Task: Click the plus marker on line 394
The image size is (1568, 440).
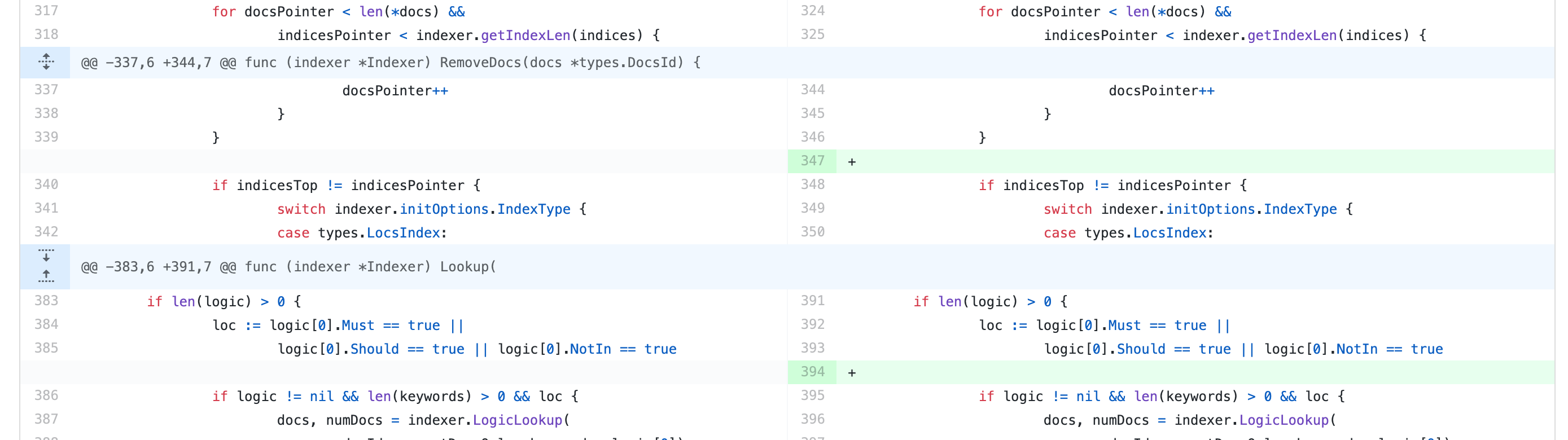Action: (x=852, y=372)
